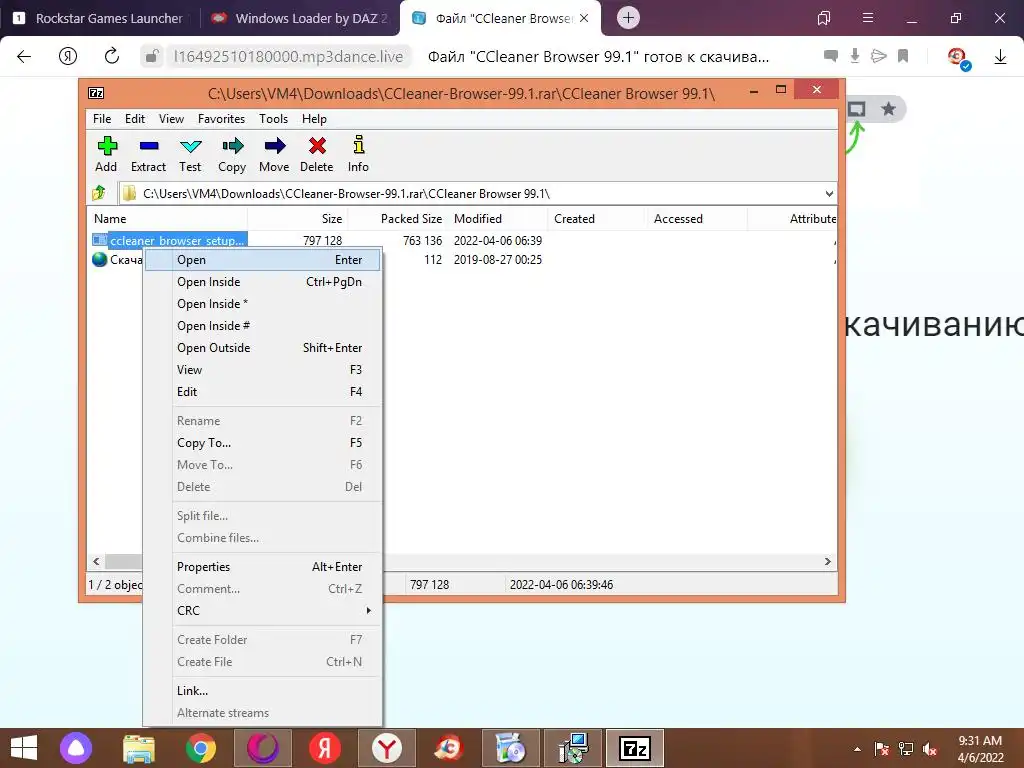The image size is (1024, 768).
Task: Open the Help menu
Action: pyautogui.click(x=314, y=119)
